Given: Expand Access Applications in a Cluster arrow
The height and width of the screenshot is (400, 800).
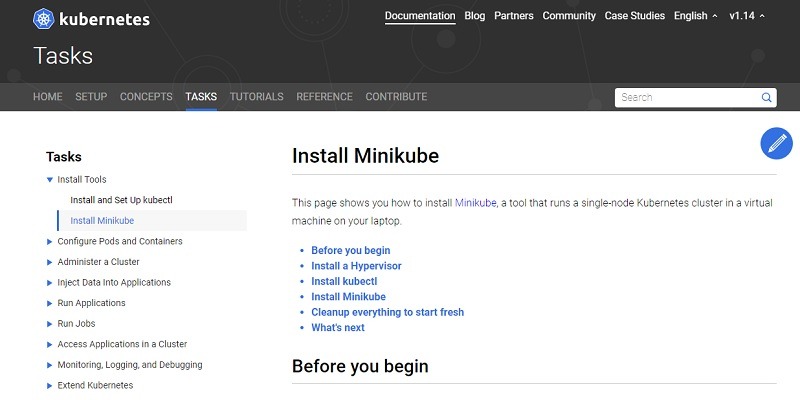Looking at the screenshot, I should tap(49, 344).
